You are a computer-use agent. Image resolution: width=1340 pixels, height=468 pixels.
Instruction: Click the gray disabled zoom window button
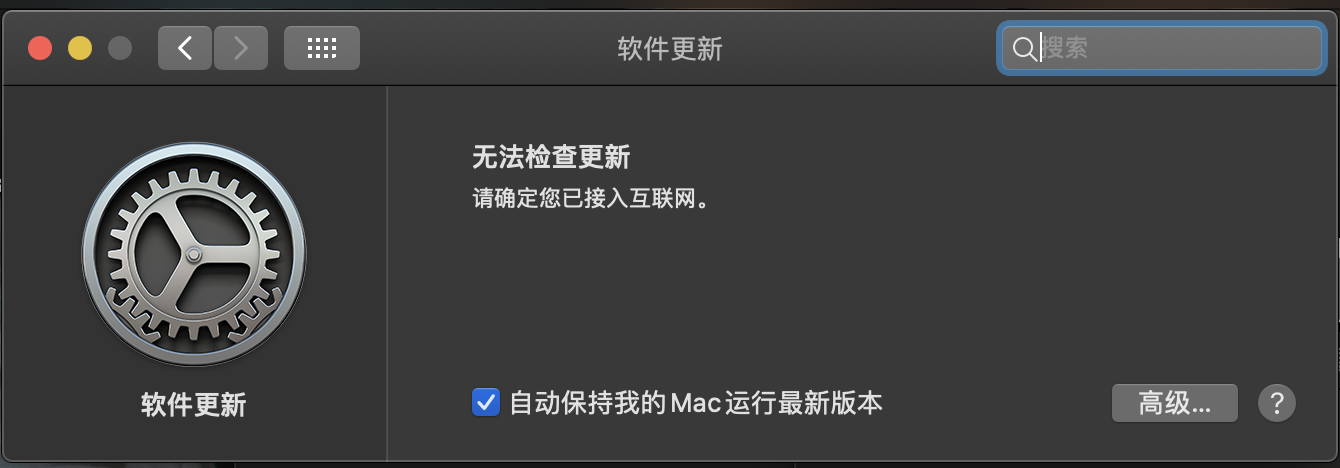pyautogui.click(x=120, y=48)
